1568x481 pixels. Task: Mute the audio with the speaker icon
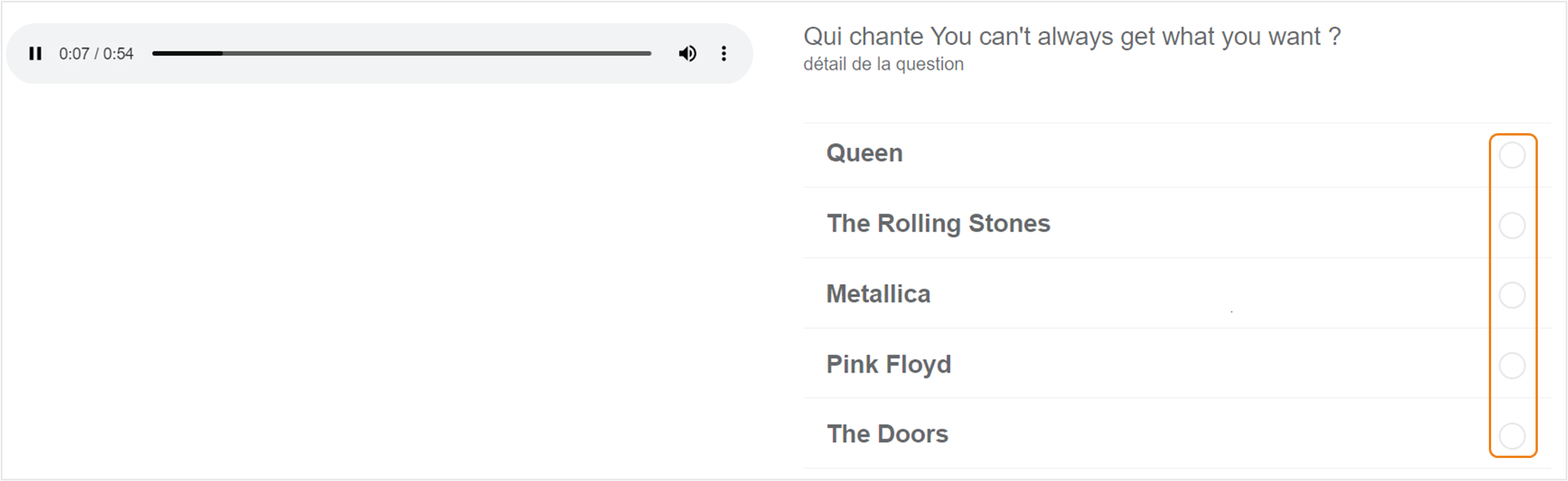coord(687,54)
